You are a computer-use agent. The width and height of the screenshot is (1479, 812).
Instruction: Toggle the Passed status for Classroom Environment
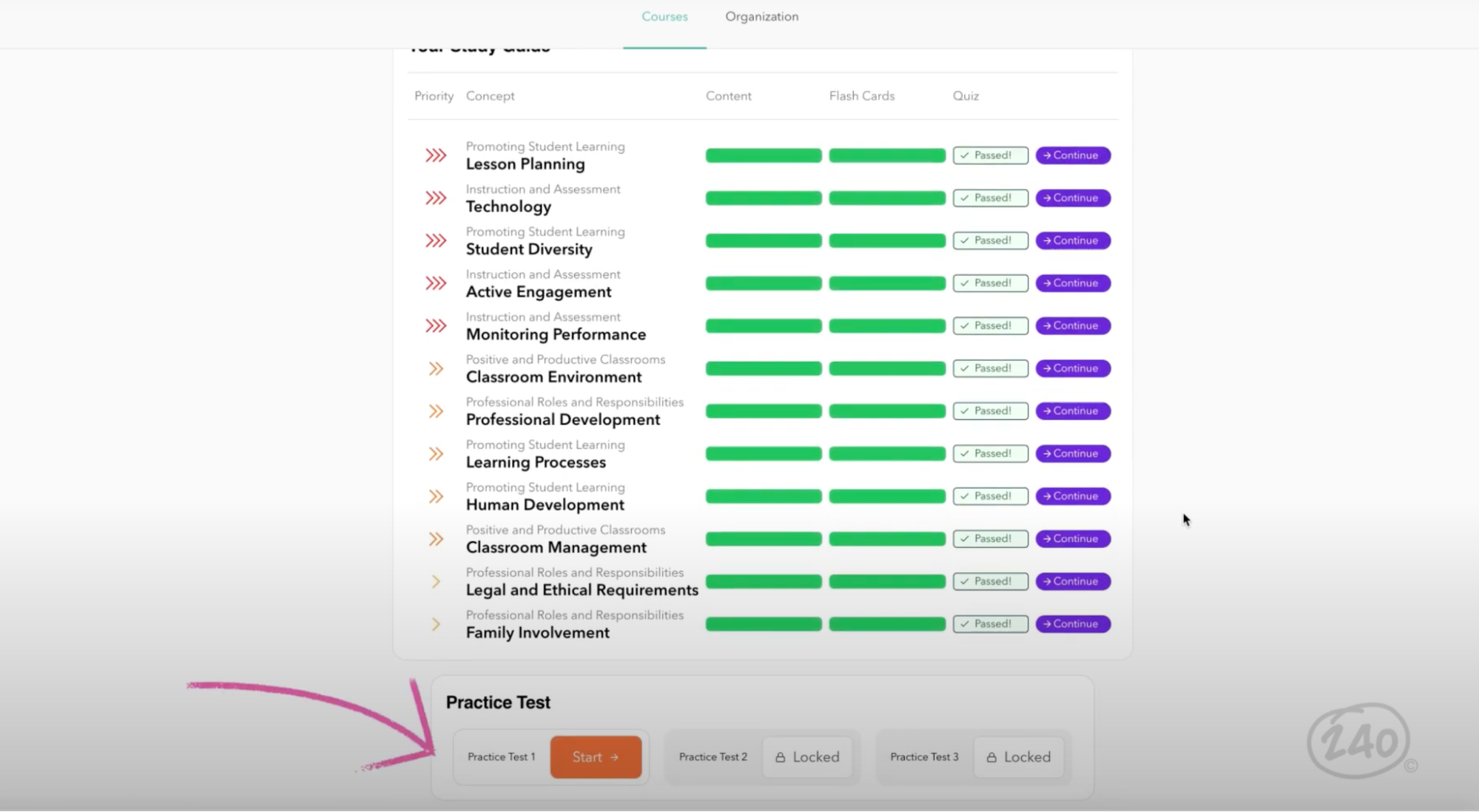991,368
